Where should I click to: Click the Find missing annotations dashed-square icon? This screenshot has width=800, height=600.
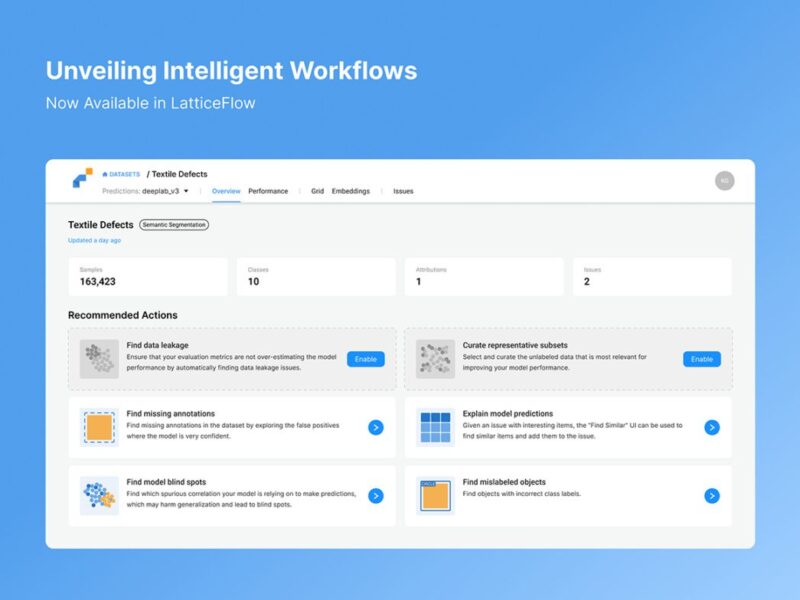[97, 424]
